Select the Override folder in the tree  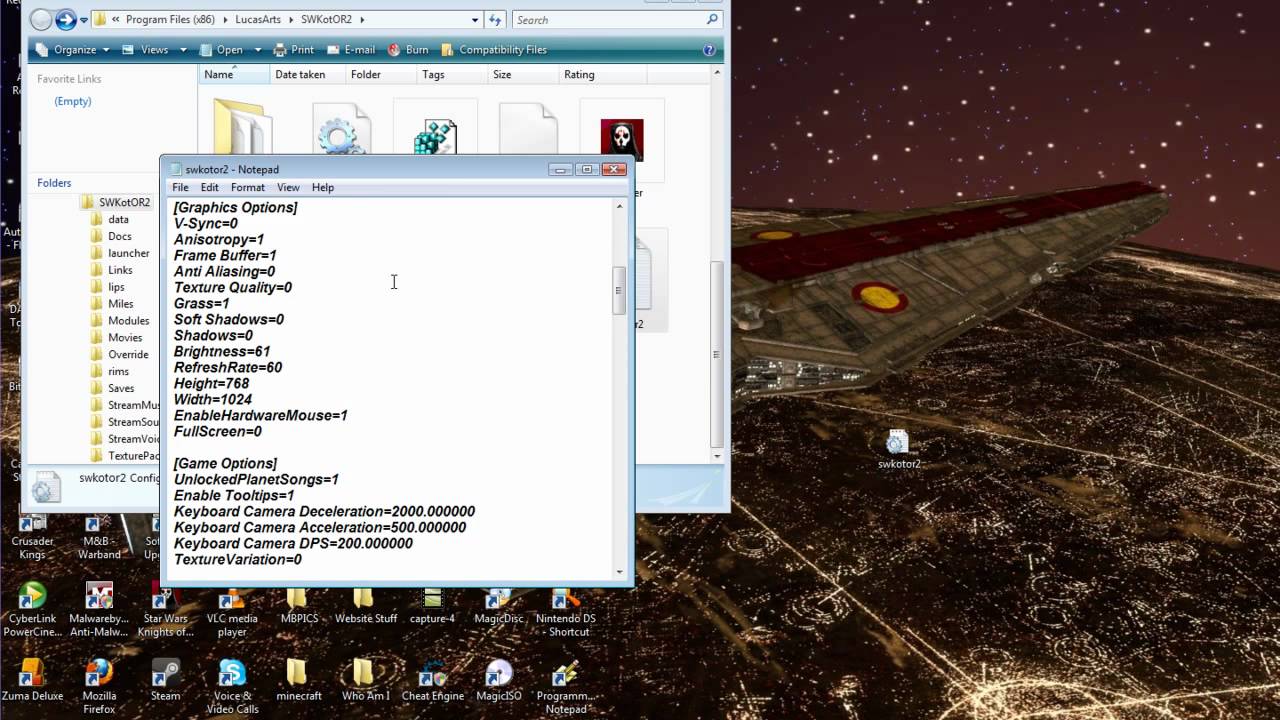[128, 354]
